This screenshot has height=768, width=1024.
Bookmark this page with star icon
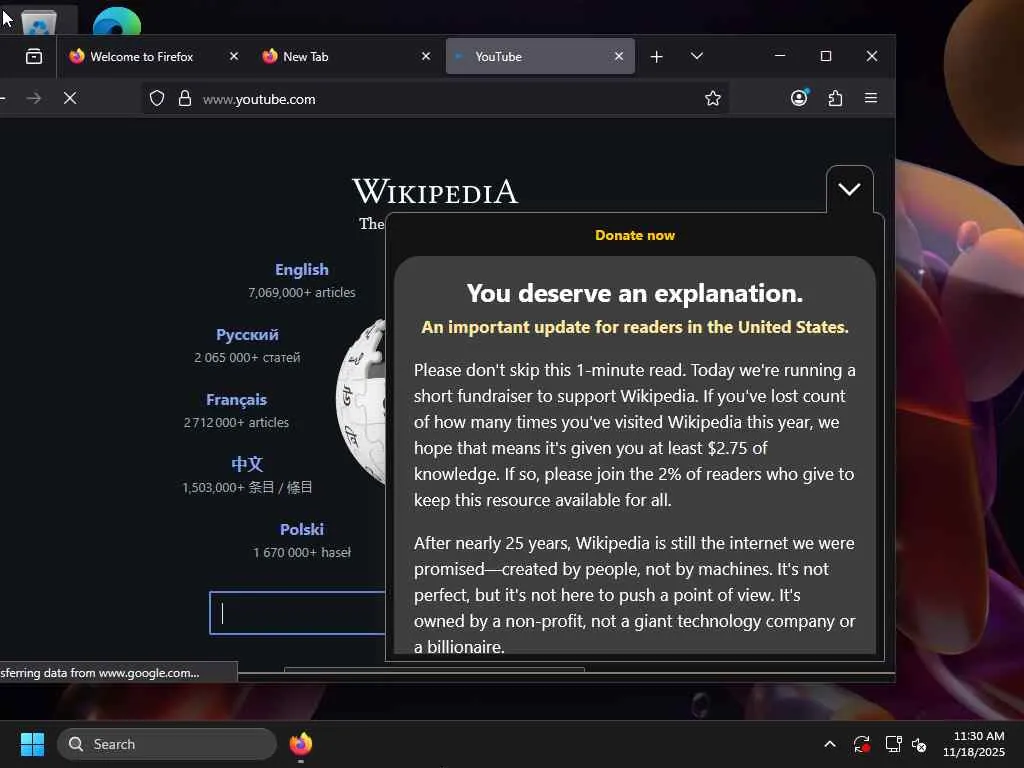[712, 99]
